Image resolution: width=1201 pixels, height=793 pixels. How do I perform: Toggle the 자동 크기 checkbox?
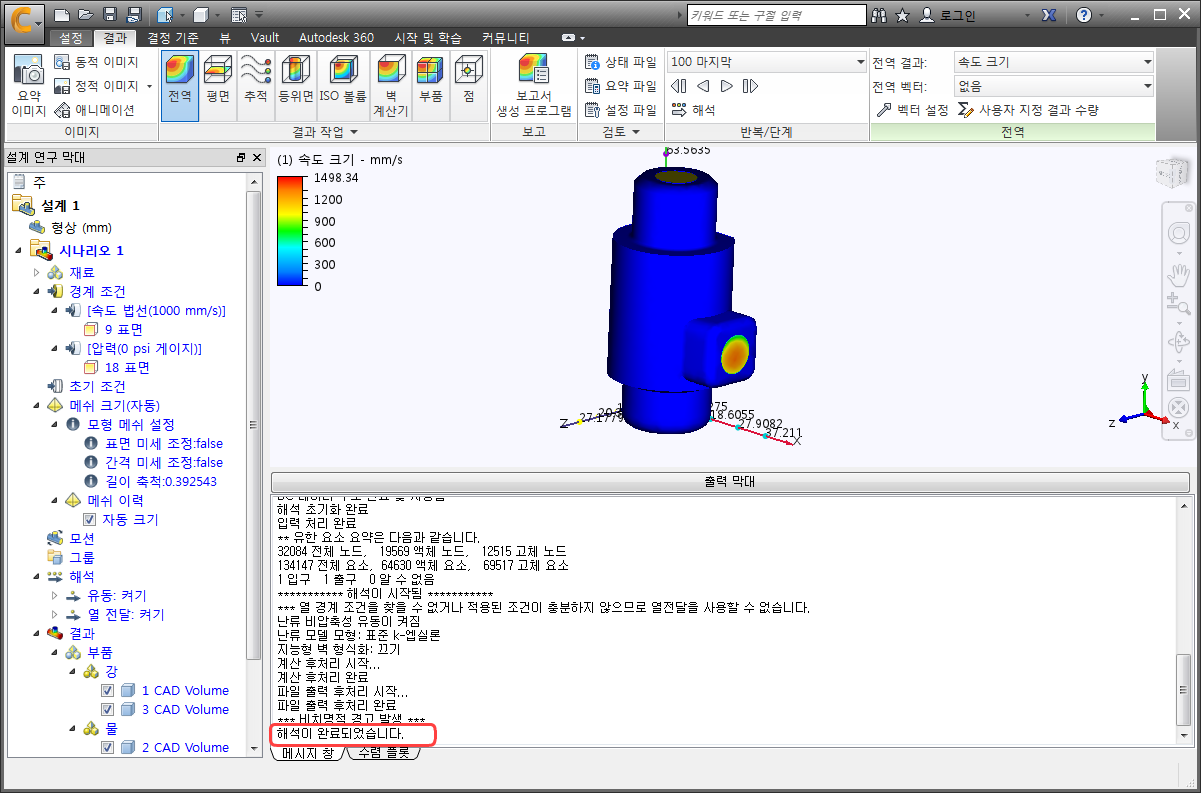[x=90, y=520]
